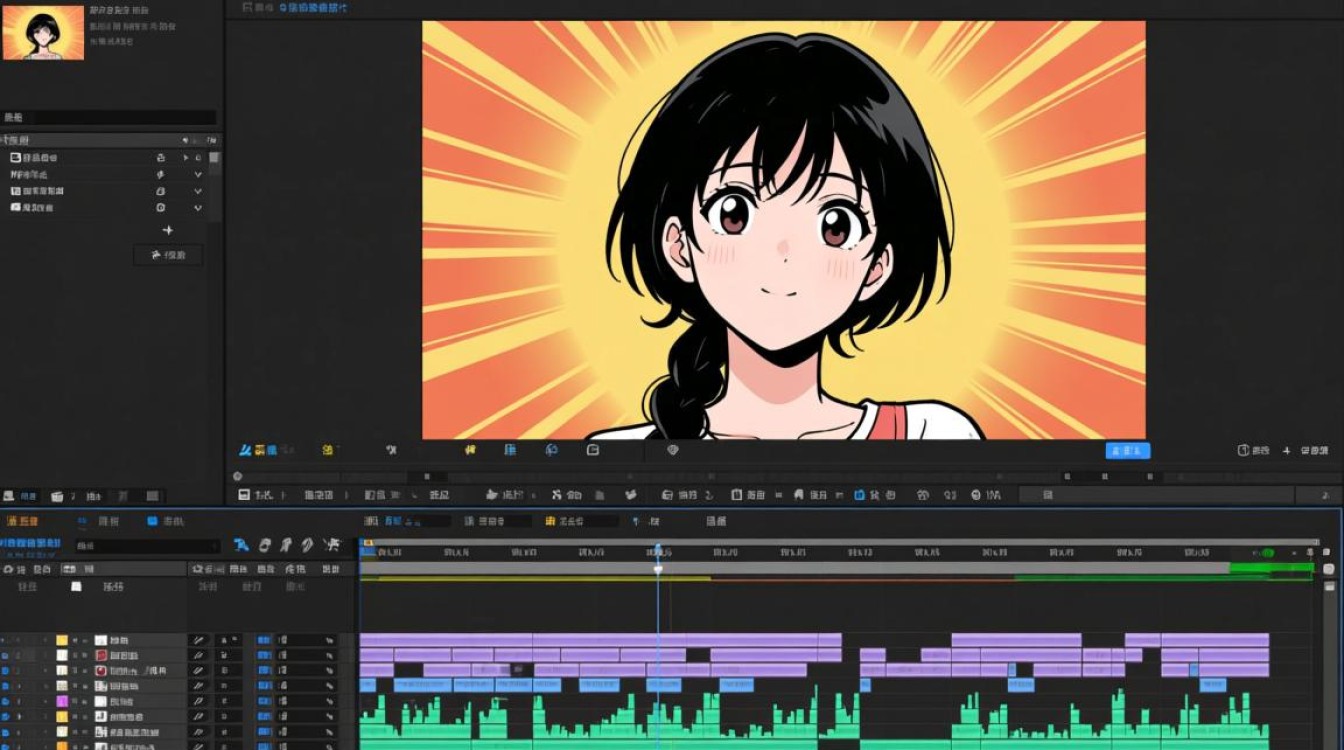The image size is (1344, 750).
Task: Click the yellow label swatch on the first layer row
Action: [x=62, y=640]
